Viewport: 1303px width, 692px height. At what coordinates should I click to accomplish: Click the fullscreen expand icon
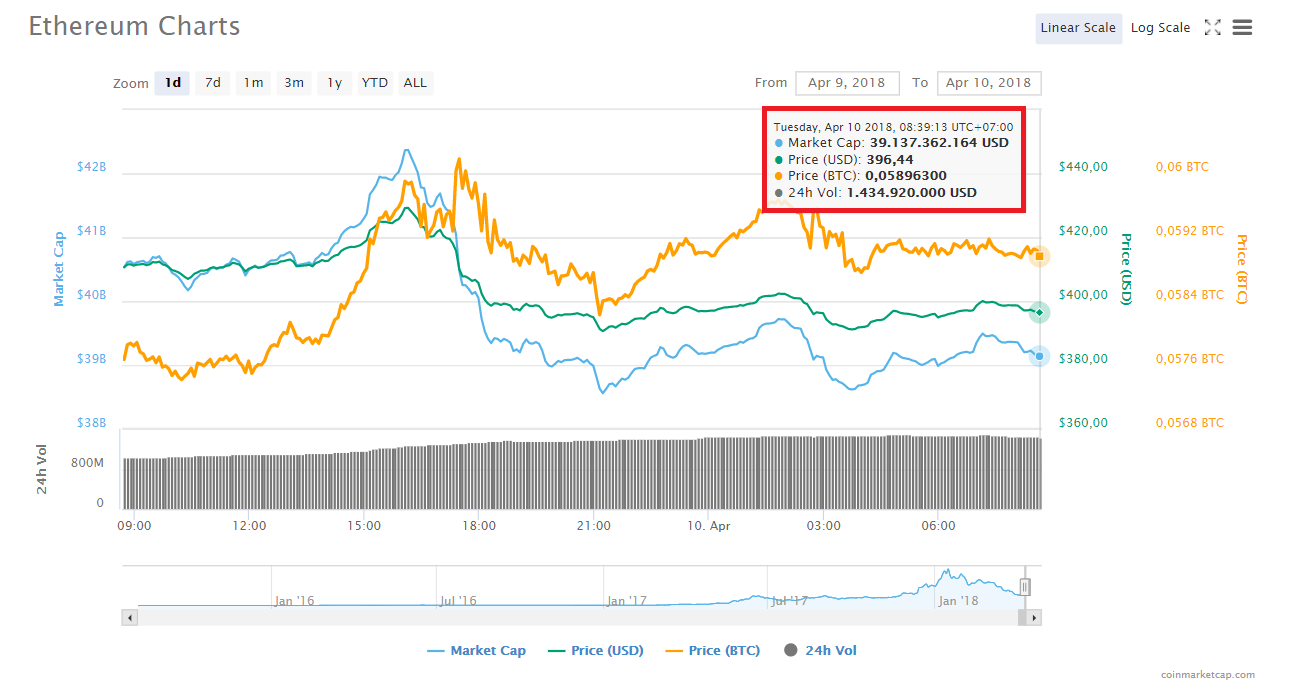click(x=1212, y=28)
